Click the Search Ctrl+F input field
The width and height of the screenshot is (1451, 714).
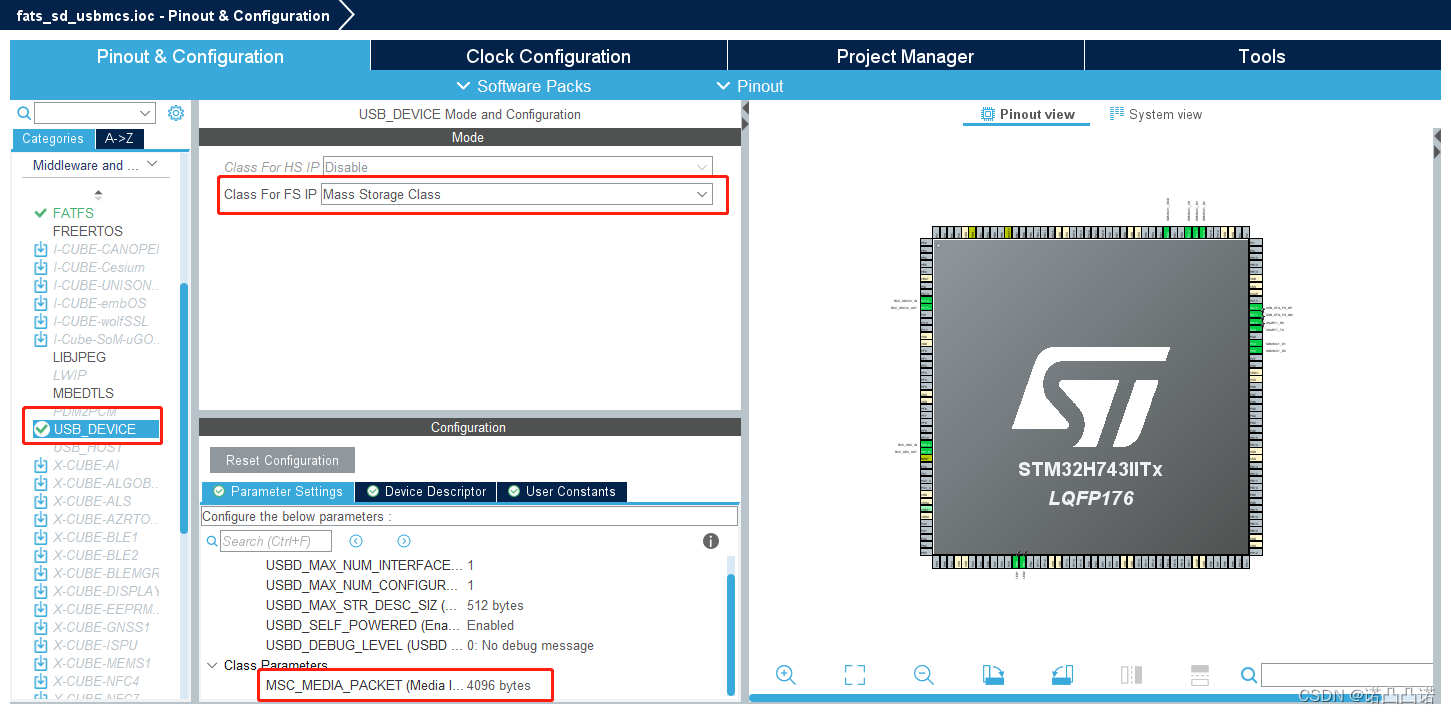(x=277, y=540)
